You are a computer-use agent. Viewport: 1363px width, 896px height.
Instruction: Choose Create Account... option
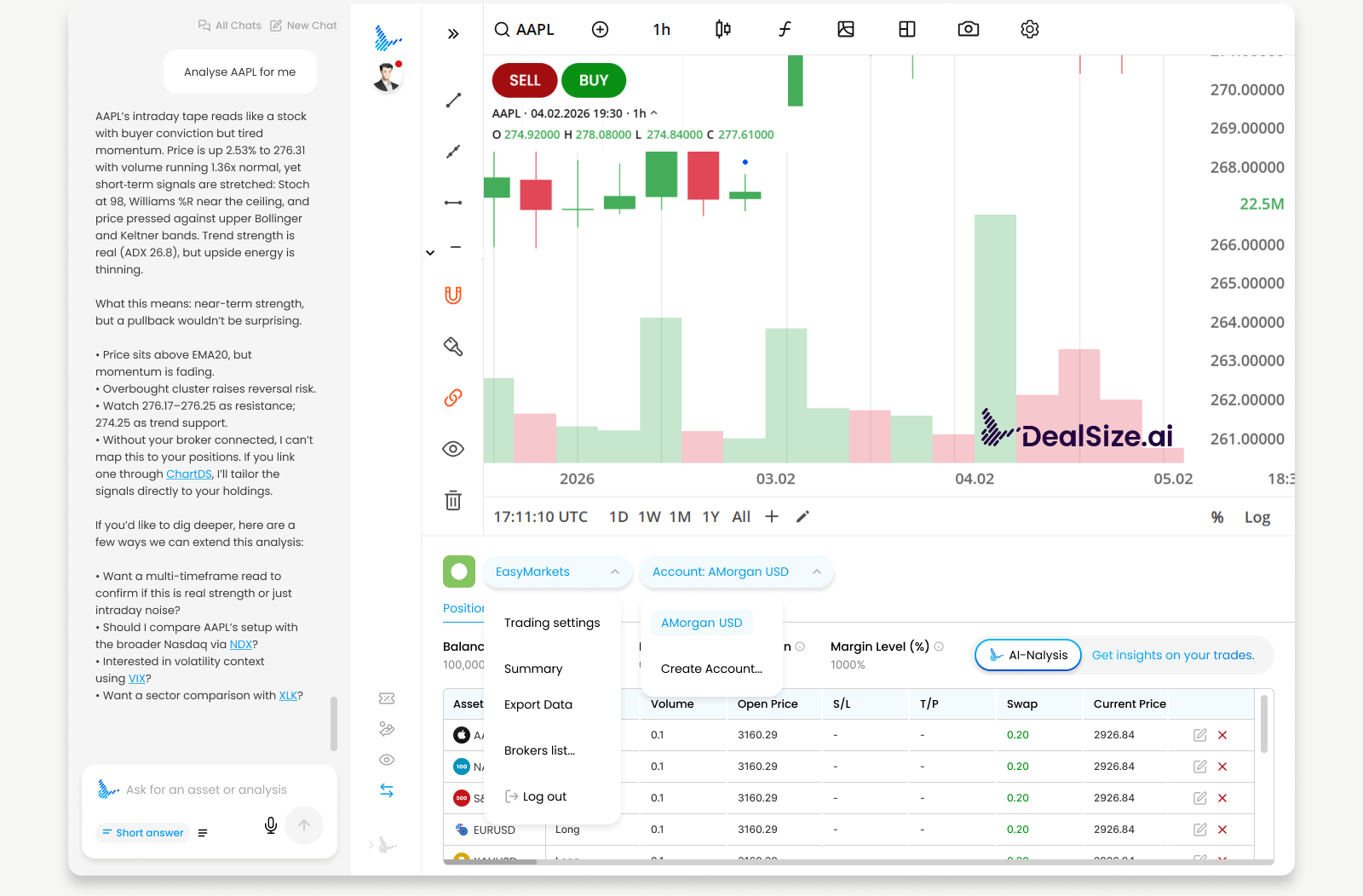[x=711, y=669]
